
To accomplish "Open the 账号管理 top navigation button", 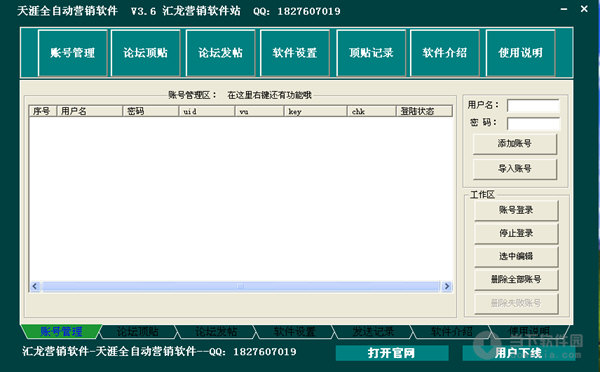I will click(x=73, y=53).
